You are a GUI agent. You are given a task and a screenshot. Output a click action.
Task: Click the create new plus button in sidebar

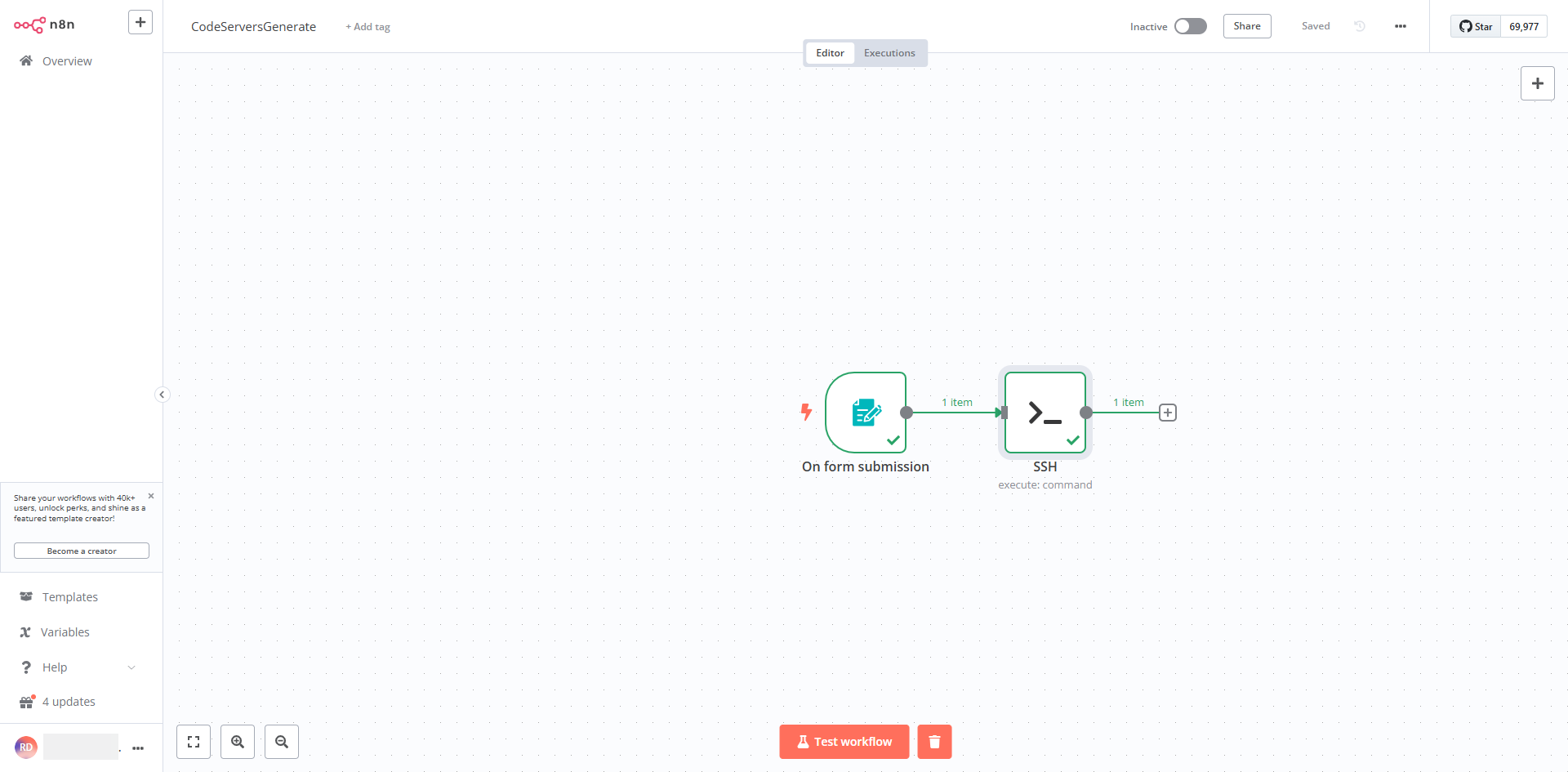140,23
